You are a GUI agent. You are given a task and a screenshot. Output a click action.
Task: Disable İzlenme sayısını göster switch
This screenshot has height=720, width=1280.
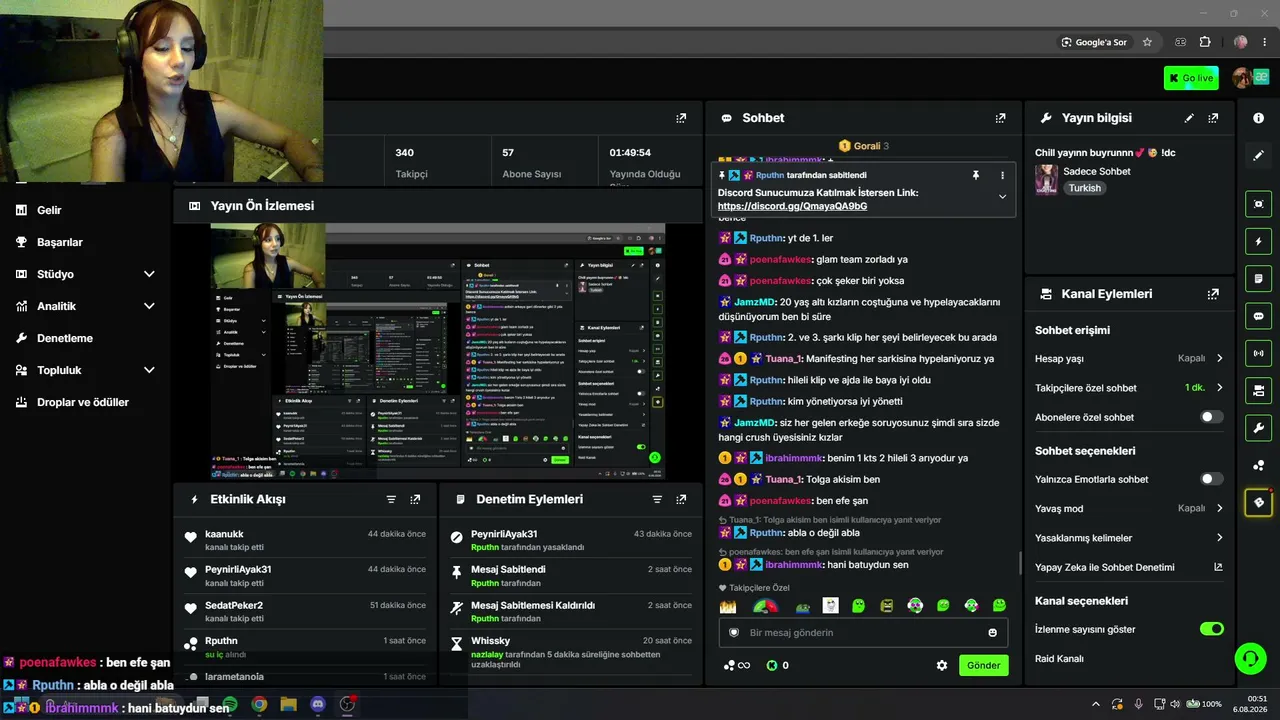tap(1211, 629)
